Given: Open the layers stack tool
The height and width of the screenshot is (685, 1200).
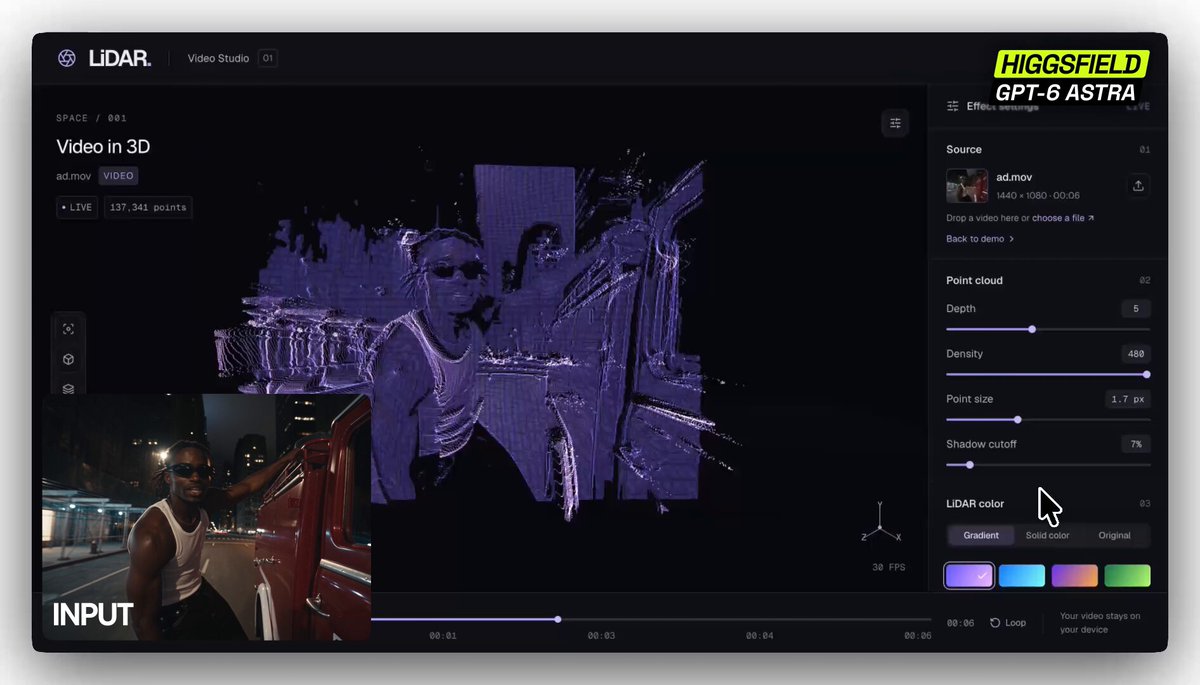Looking at the screenshot, I should click(68, 389).
